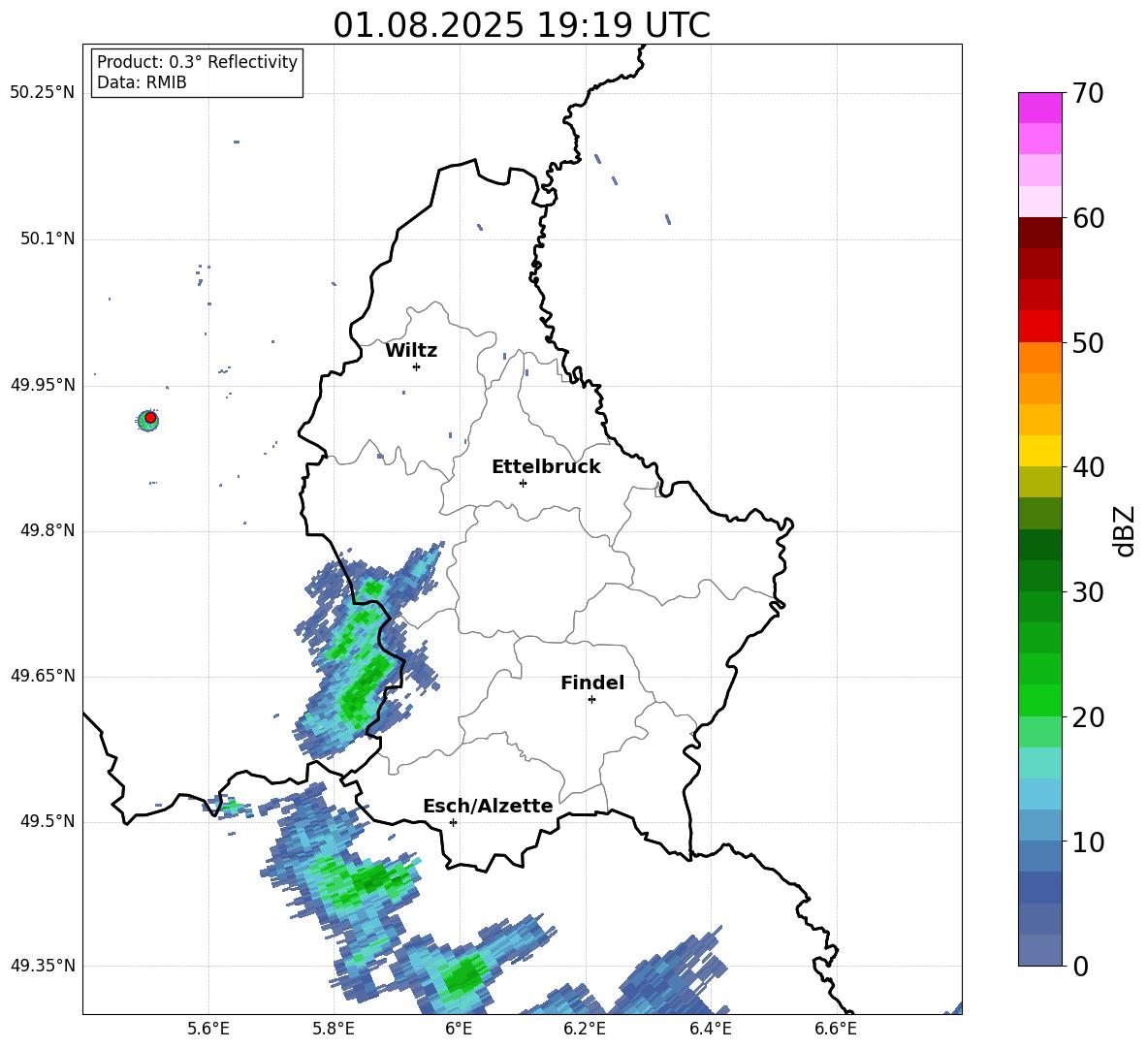
Task: Click the magenta top colorbar segment
Action: coord(1039,108)
